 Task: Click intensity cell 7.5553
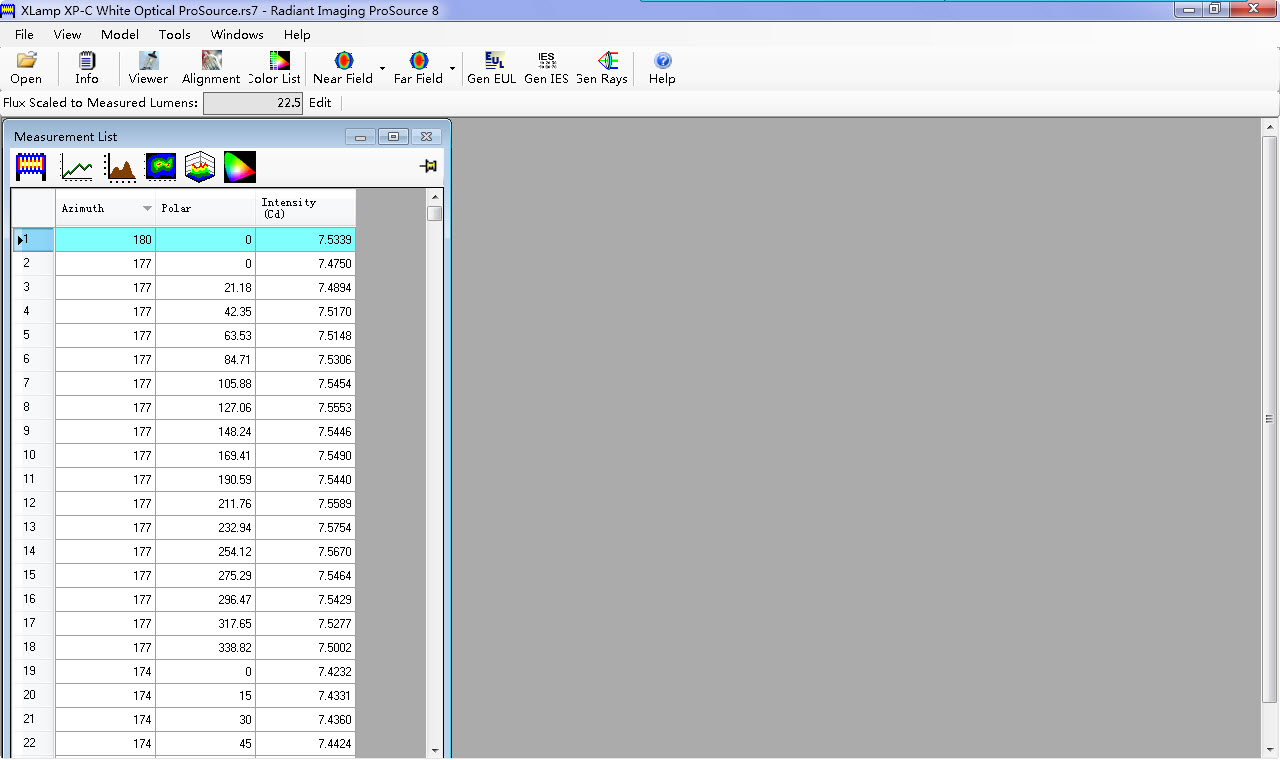pos(306,408)
